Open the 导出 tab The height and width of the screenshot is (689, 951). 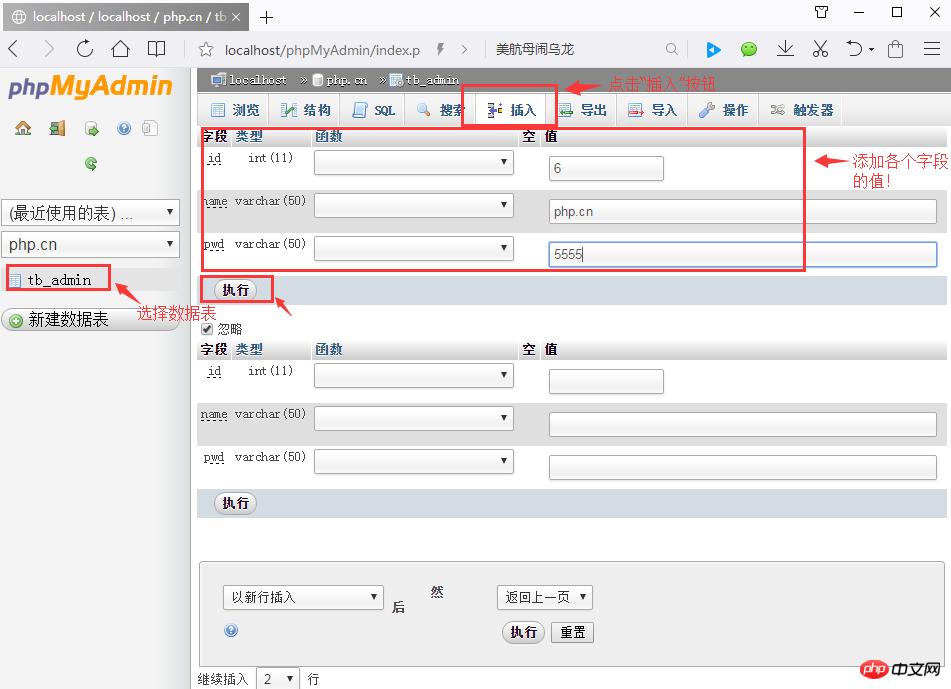click(x=582, y=110)
